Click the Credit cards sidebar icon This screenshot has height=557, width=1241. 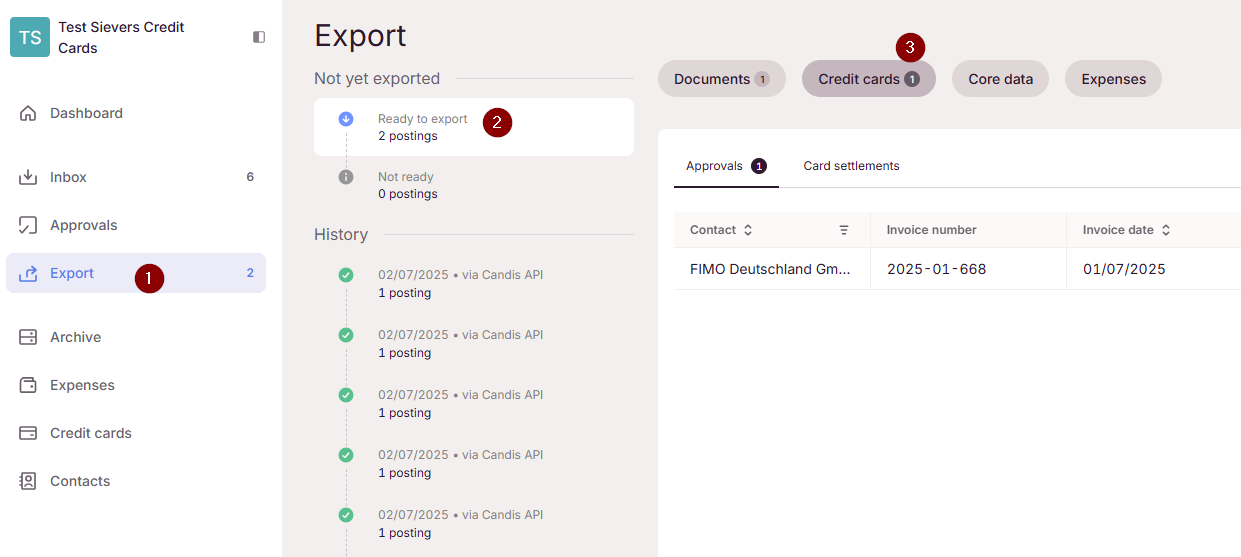(28, 433)
